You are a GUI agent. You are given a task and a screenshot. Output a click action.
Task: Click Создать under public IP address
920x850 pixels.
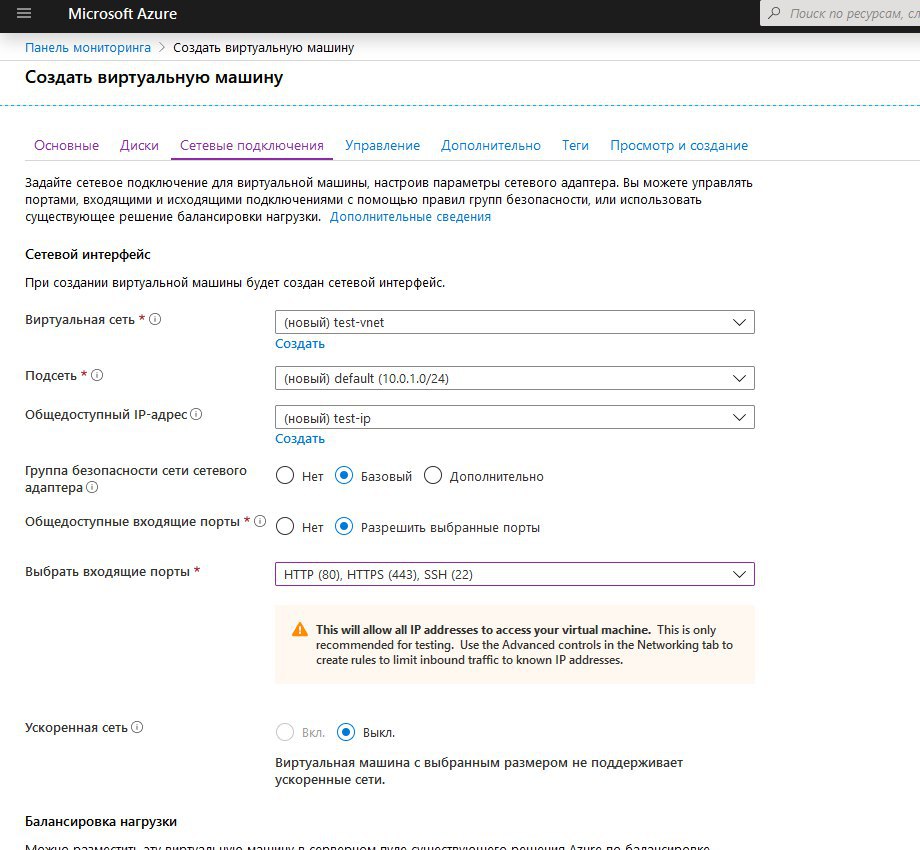[300, 439]
